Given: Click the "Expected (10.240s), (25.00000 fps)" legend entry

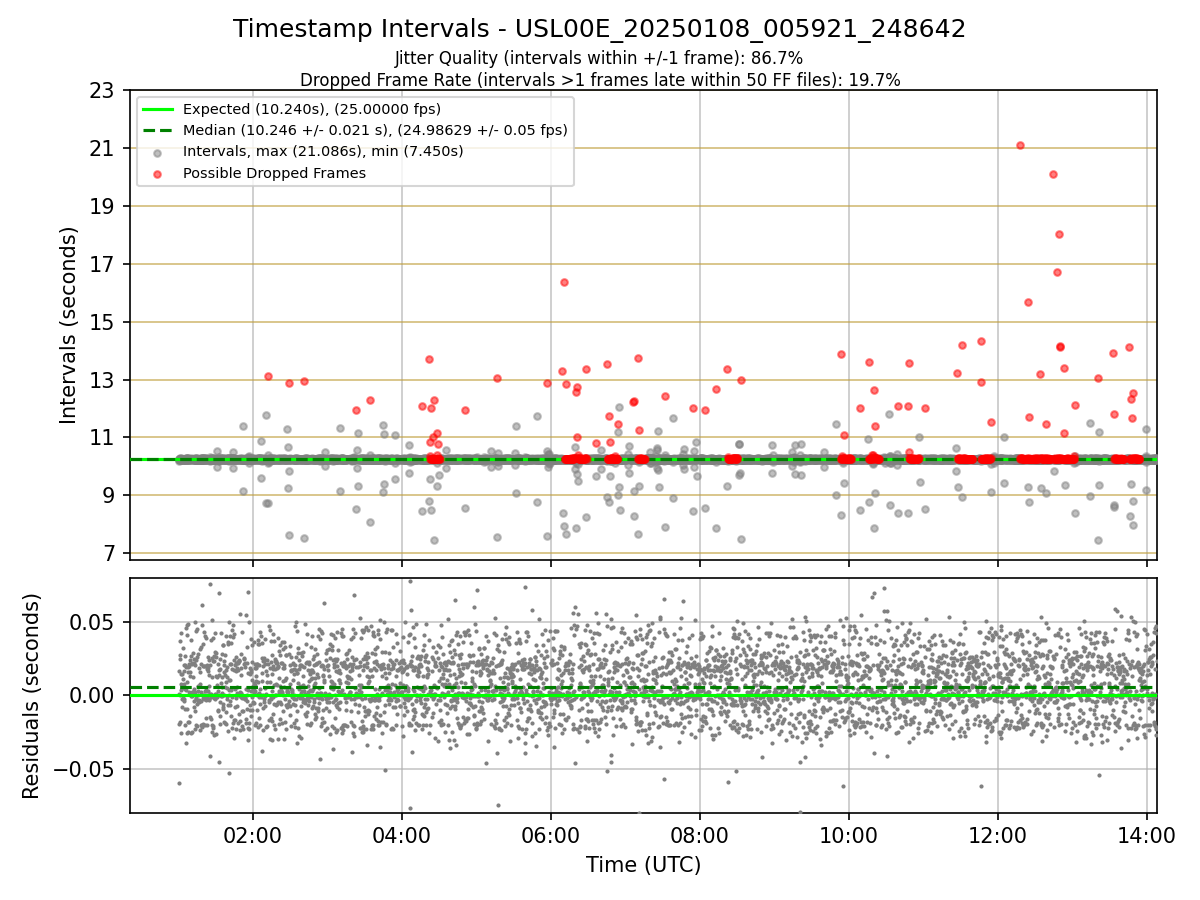Looking at the screenshot, I should tap(312, 109).
